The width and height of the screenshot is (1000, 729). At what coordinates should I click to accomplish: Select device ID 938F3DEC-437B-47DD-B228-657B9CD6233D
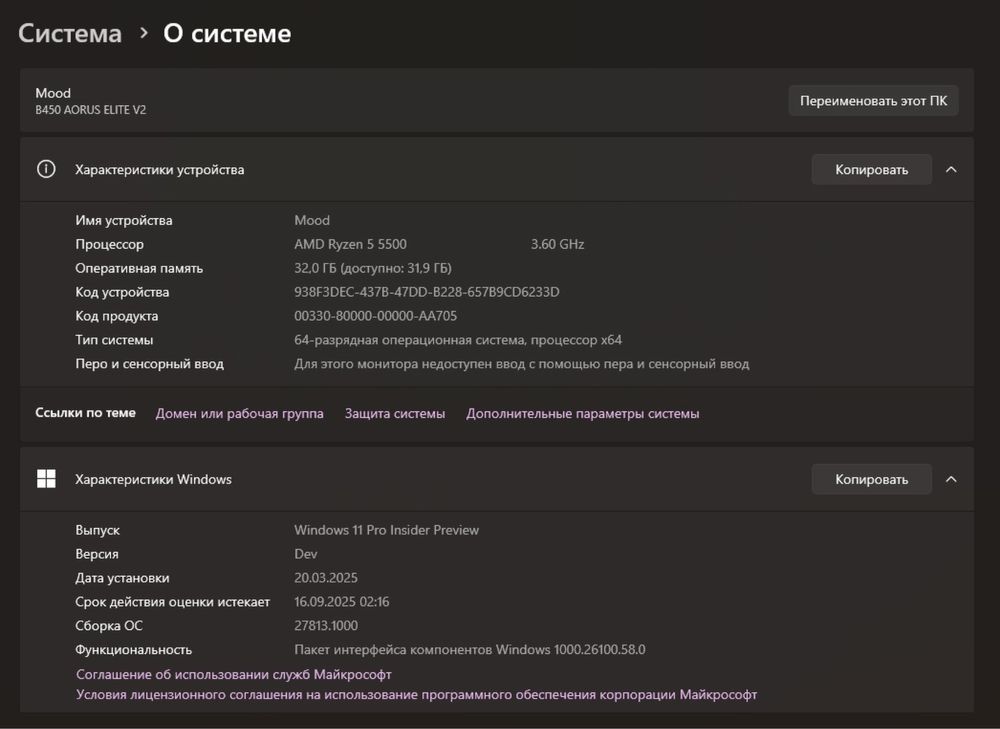pyautogui.click(x=427, y=292)
